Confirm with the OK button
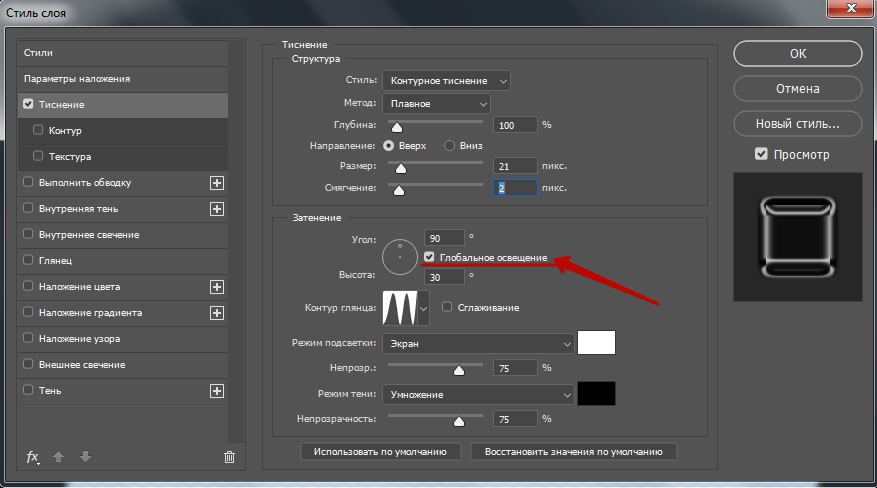This screenshot has width=877, height=488. click(798, 54)
